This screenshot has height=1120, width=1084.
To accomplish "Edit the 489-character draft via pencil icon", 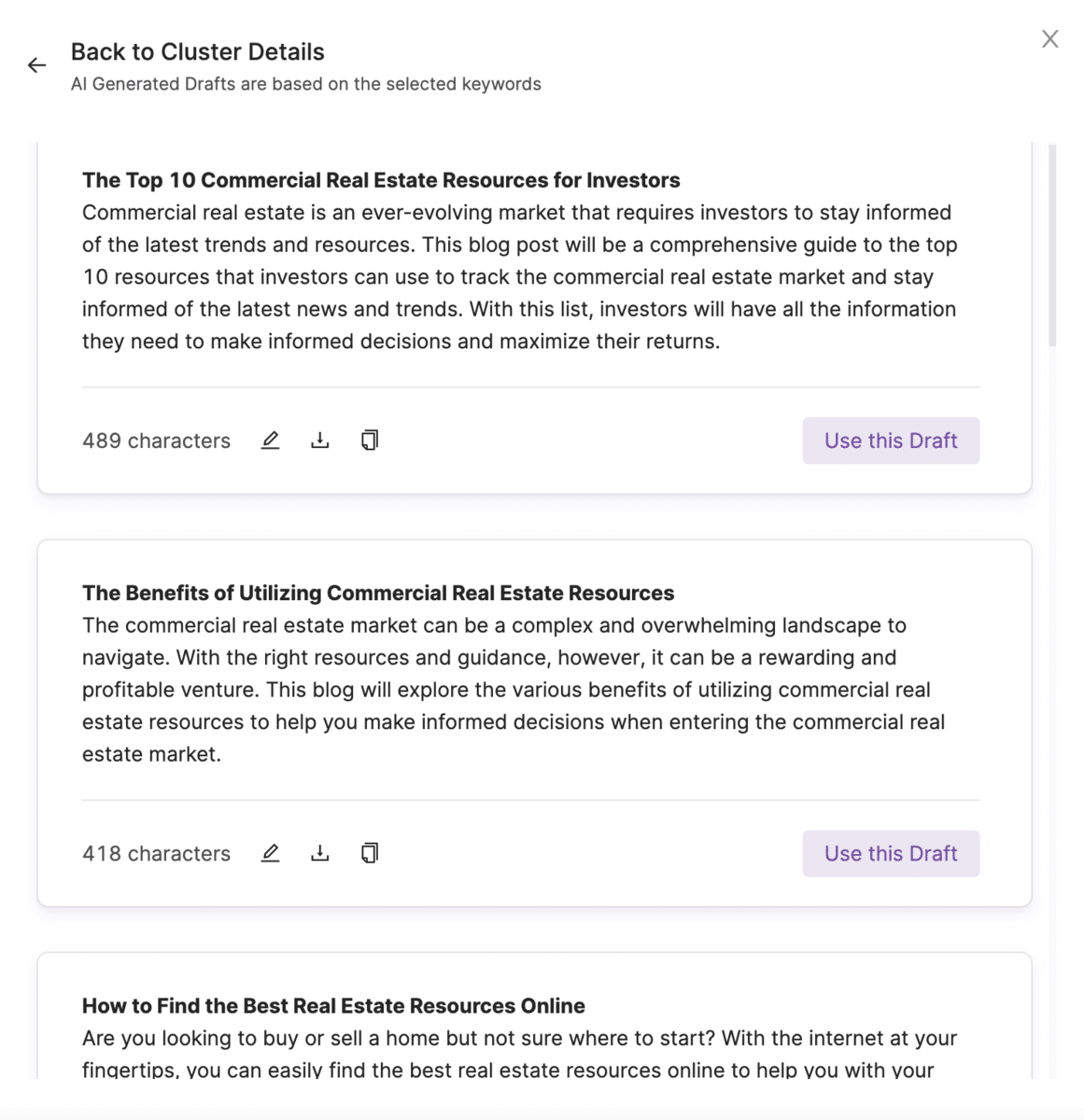I will 270,441.
